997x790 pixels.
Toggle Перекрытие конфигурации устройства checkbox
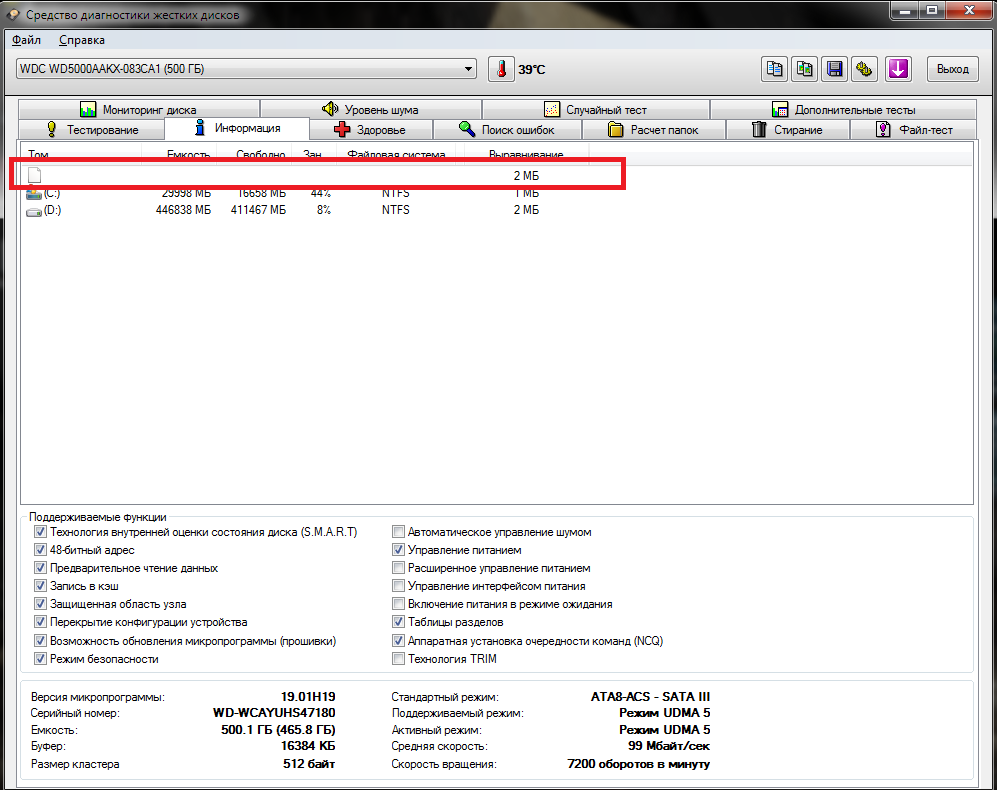coord(40,622)
